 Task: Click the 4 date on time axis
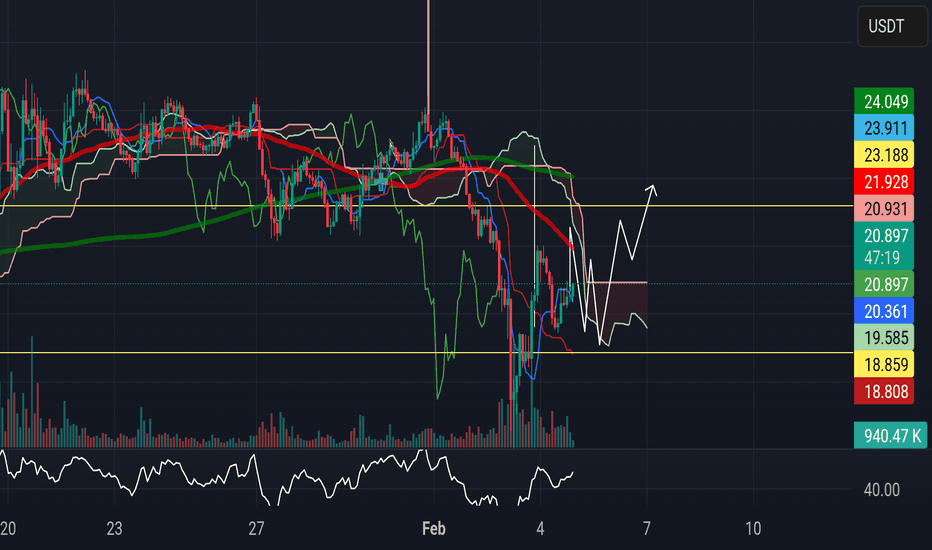(540, 528)
